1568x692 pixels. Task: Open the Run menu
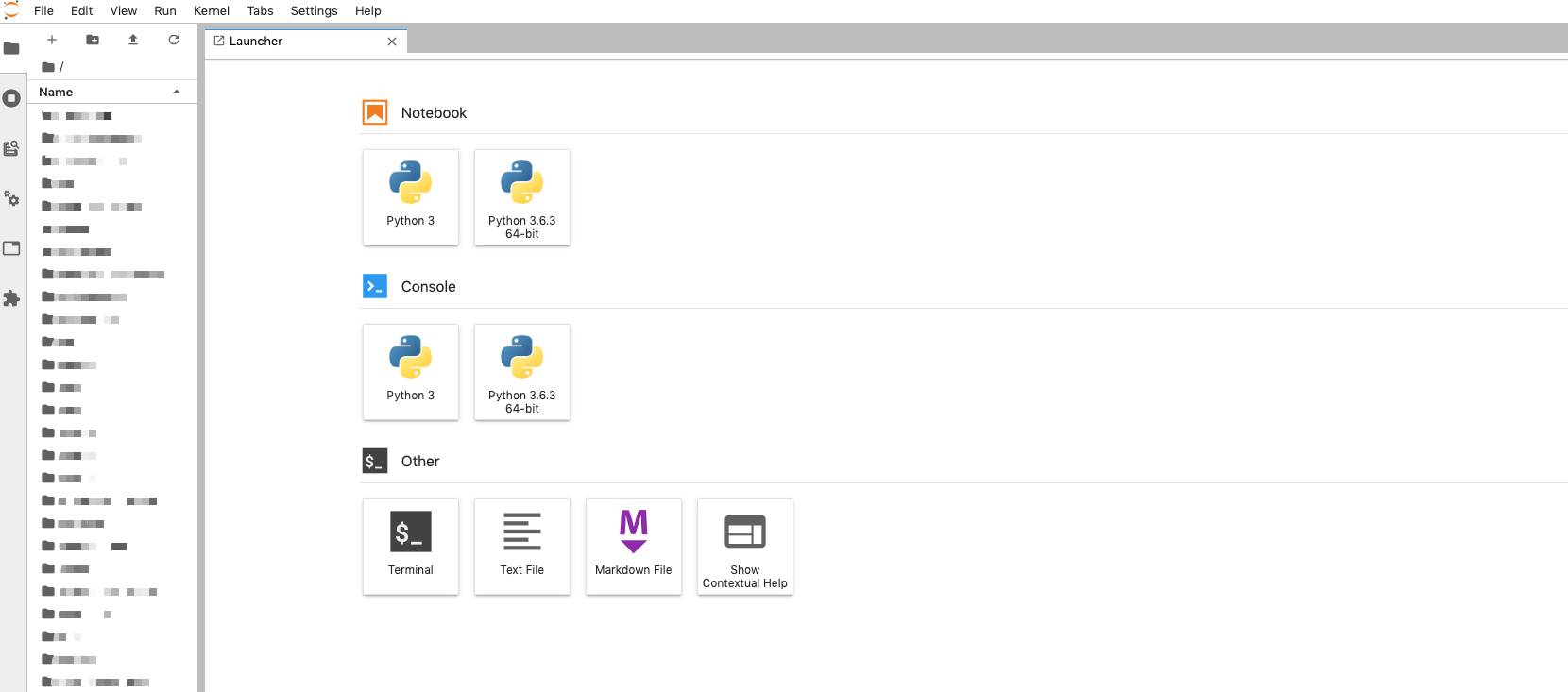(165, 11)
